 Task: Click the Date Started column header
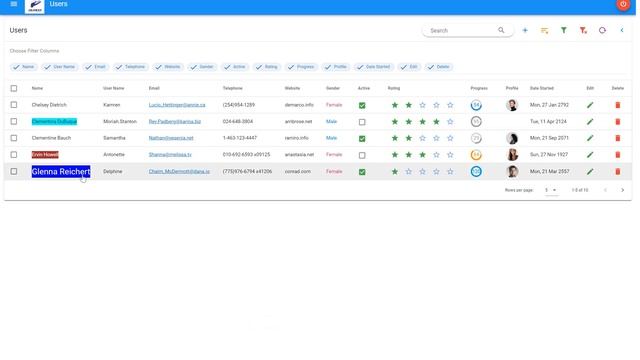pos(542,89)
